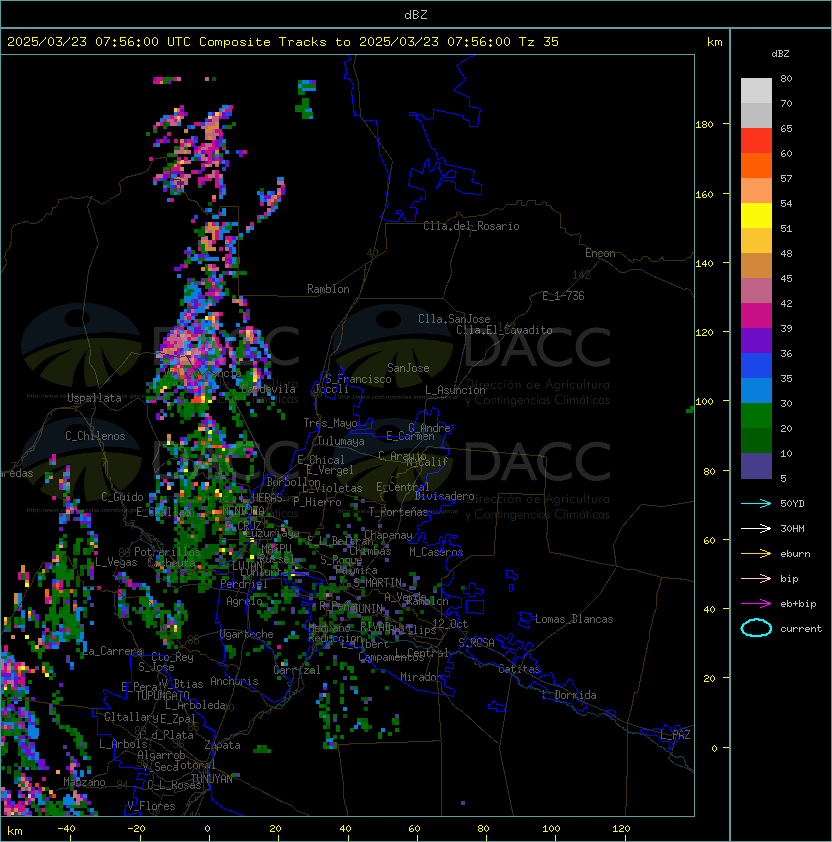
Task: Click the 'Encon' map label
Action: (x=600, y=253)
